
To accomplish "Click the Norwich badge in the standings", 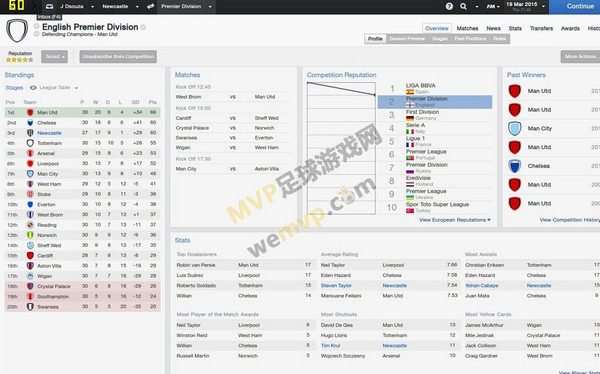I will point(30,235).
